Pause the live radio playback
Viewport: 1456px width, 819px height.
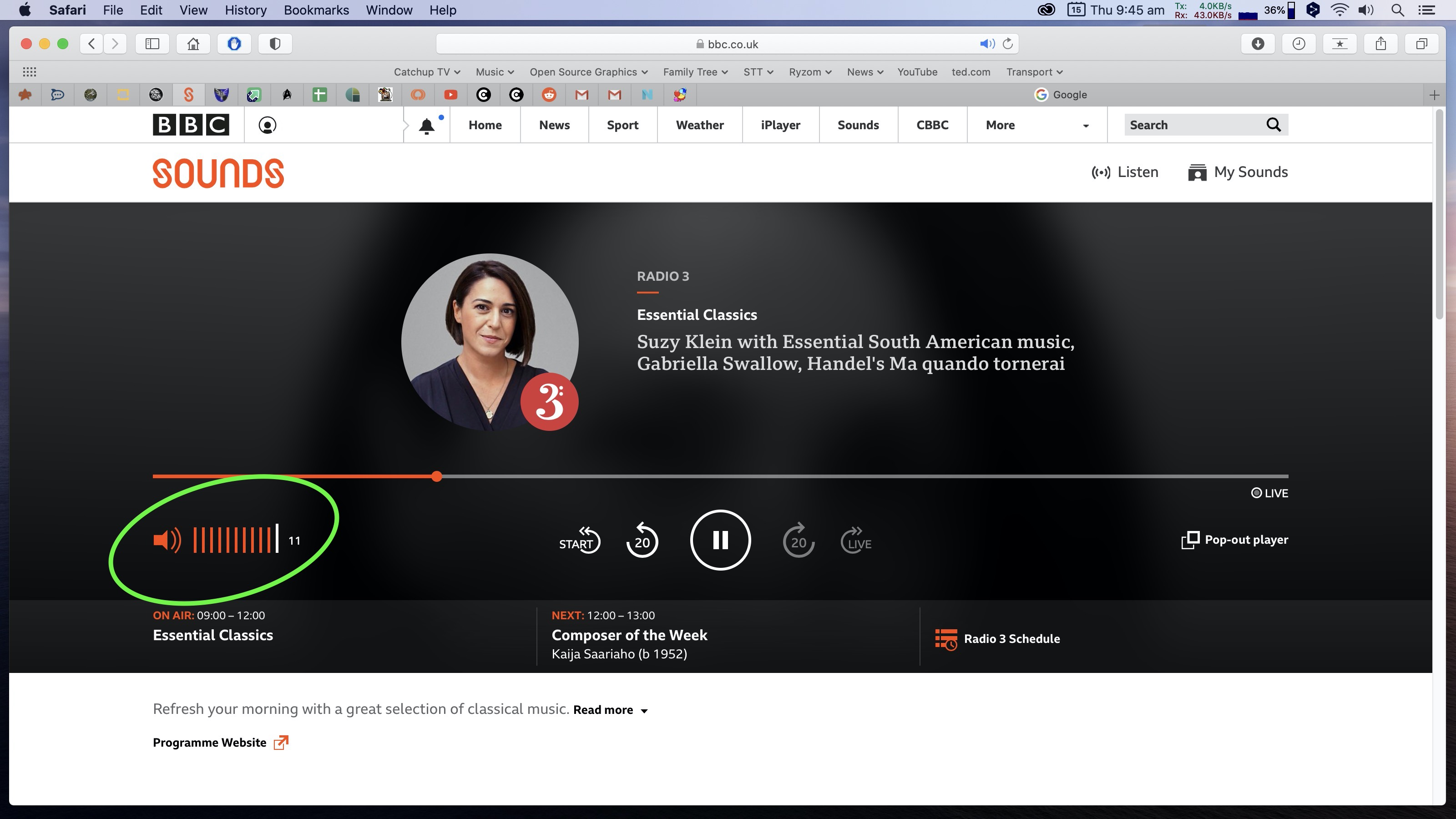720,540
